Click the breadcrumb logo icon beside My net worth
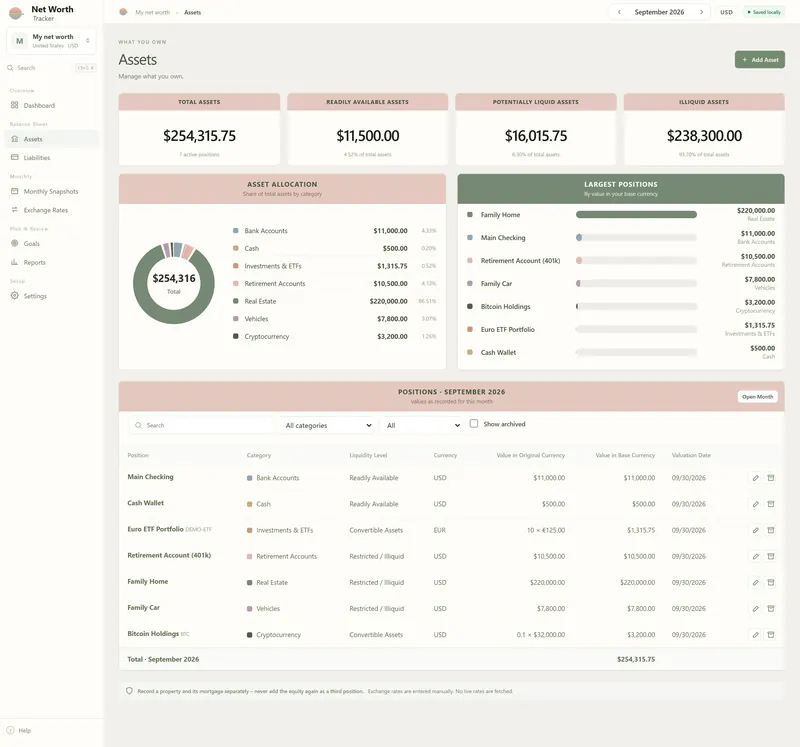The image size is (800, 747). click(123, 12)
